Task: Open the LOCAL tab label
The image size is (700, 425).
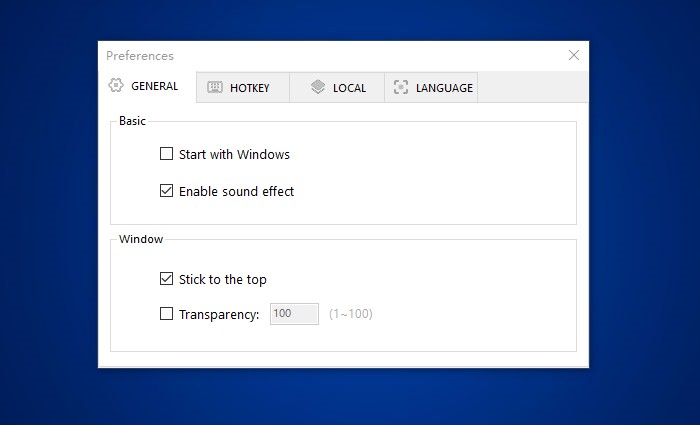Action: 350,88
